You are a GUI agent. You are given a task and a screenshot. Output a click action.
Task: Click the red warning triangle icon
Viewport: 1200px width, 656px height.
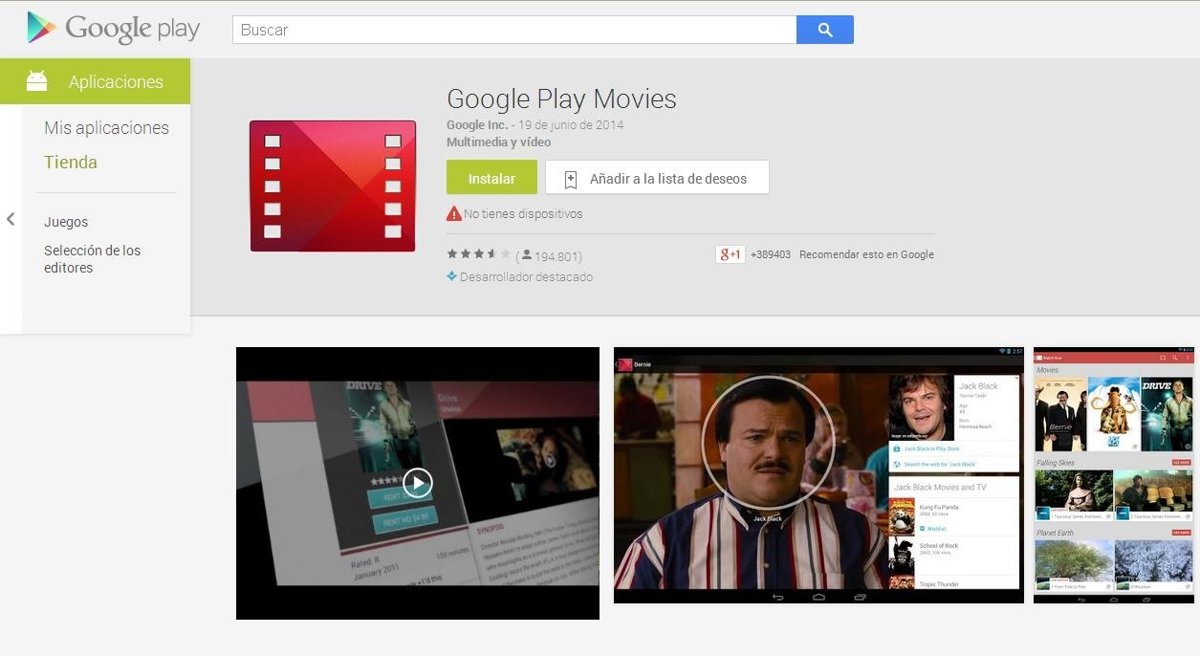coord(454,213)
